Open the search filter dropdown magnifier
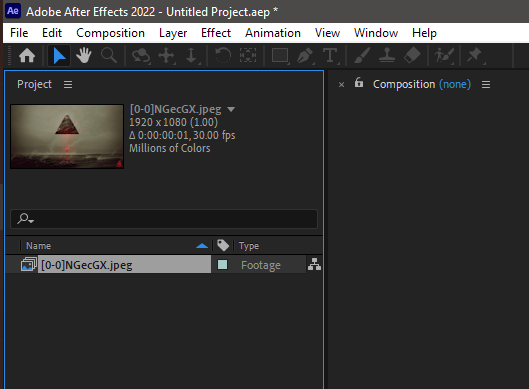 click(26, 219)
